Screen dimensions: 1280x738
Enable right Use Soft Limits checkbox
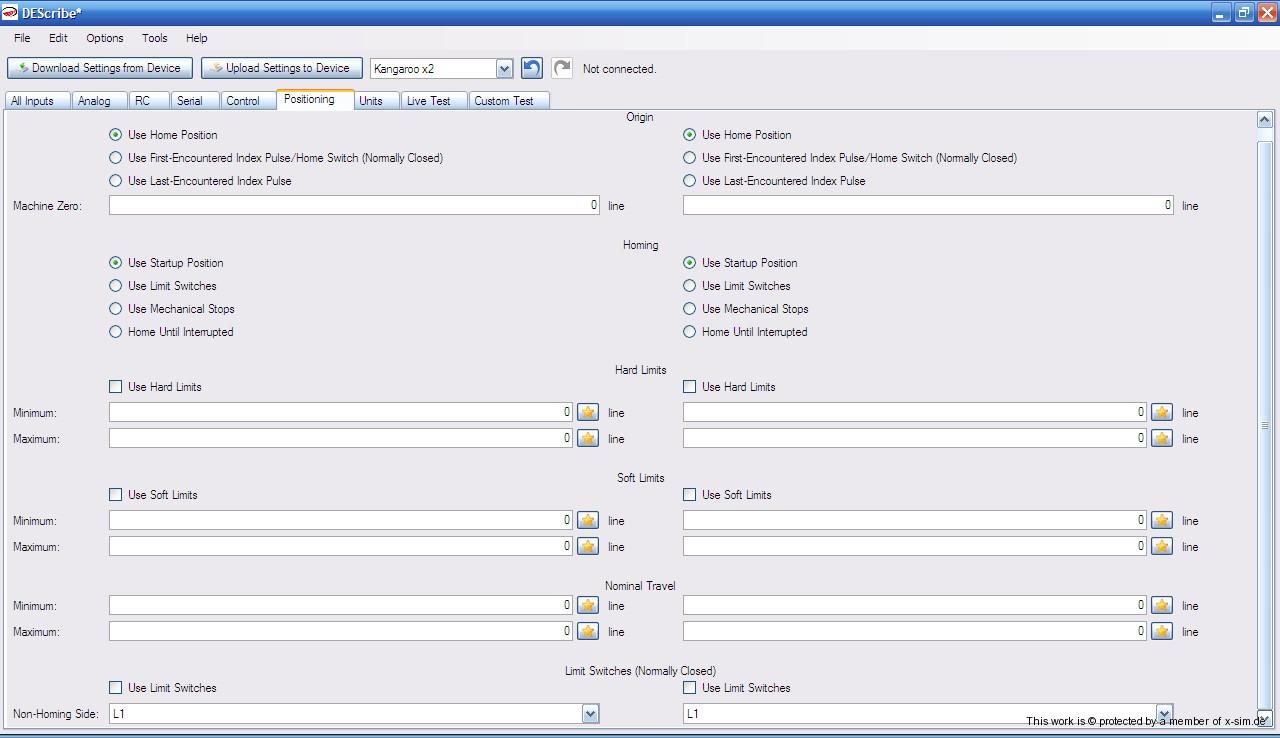click(690, 494)
